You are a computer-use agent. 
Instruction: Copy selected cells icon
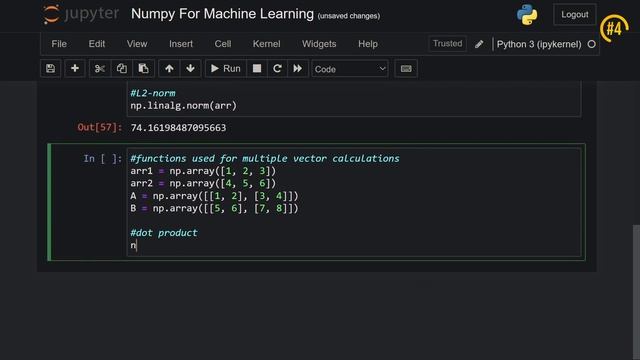[122, 69]
